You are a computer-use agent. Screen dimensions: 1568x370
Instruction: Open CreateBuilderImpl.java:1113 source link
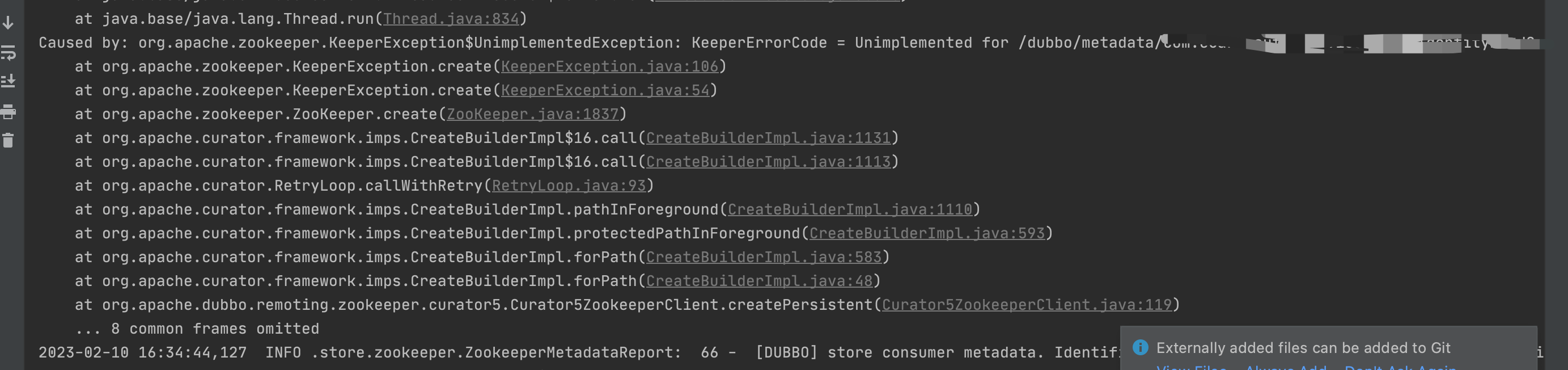tap(769, 162)
